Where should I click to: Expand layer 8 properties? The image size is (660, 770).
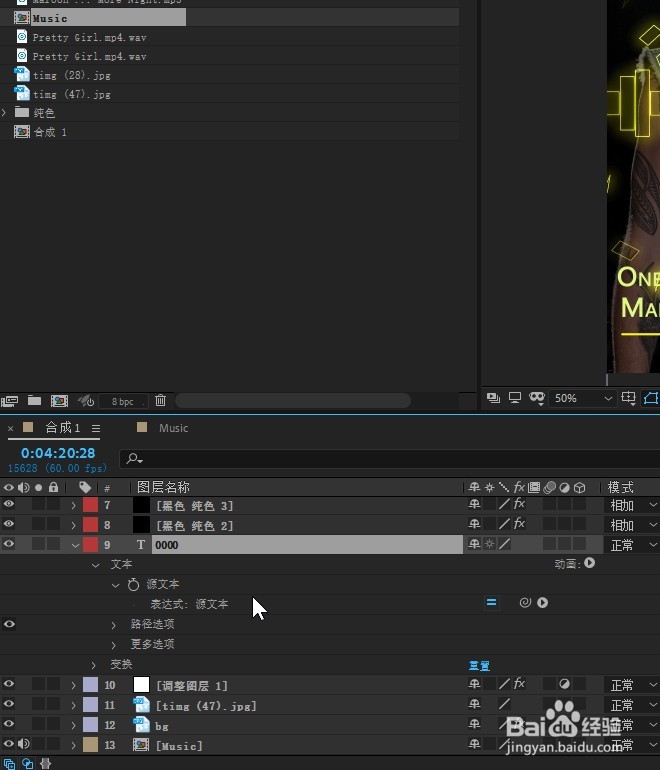(74, 525)
